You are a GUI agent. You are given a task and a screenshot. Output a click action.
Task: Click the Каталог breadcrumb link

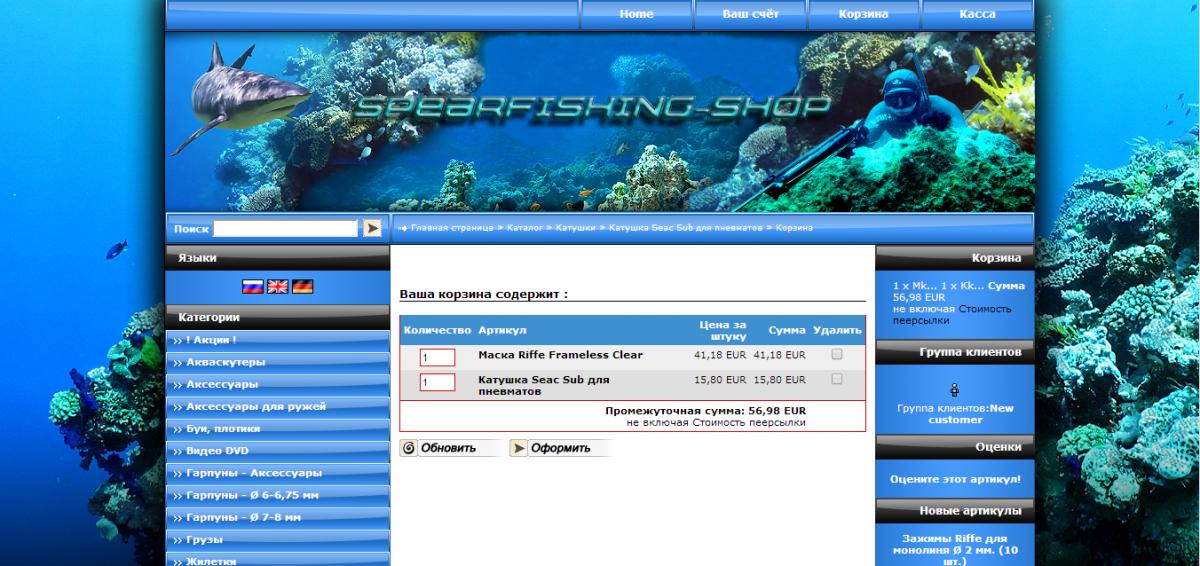[524, 228]
